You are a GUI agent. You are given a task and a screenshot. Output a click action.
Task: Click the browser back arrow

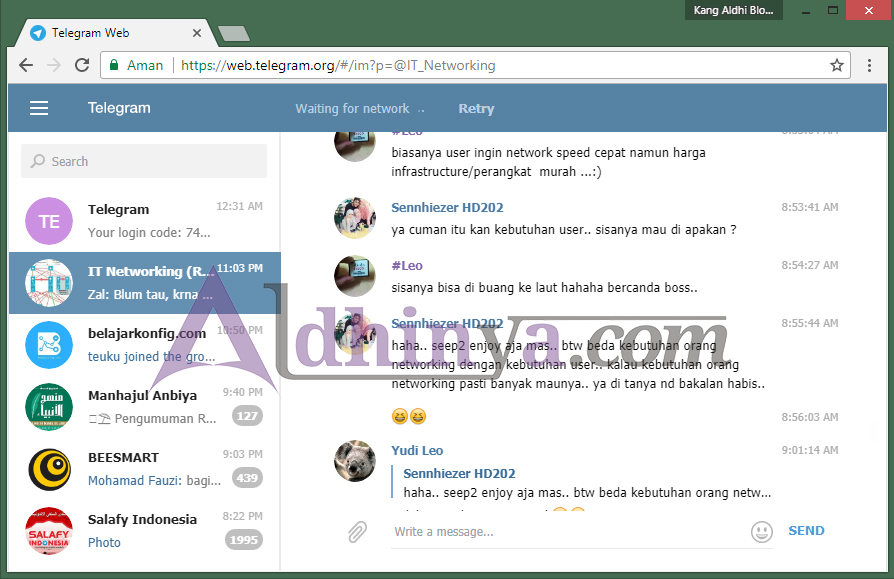coord(26,65)
